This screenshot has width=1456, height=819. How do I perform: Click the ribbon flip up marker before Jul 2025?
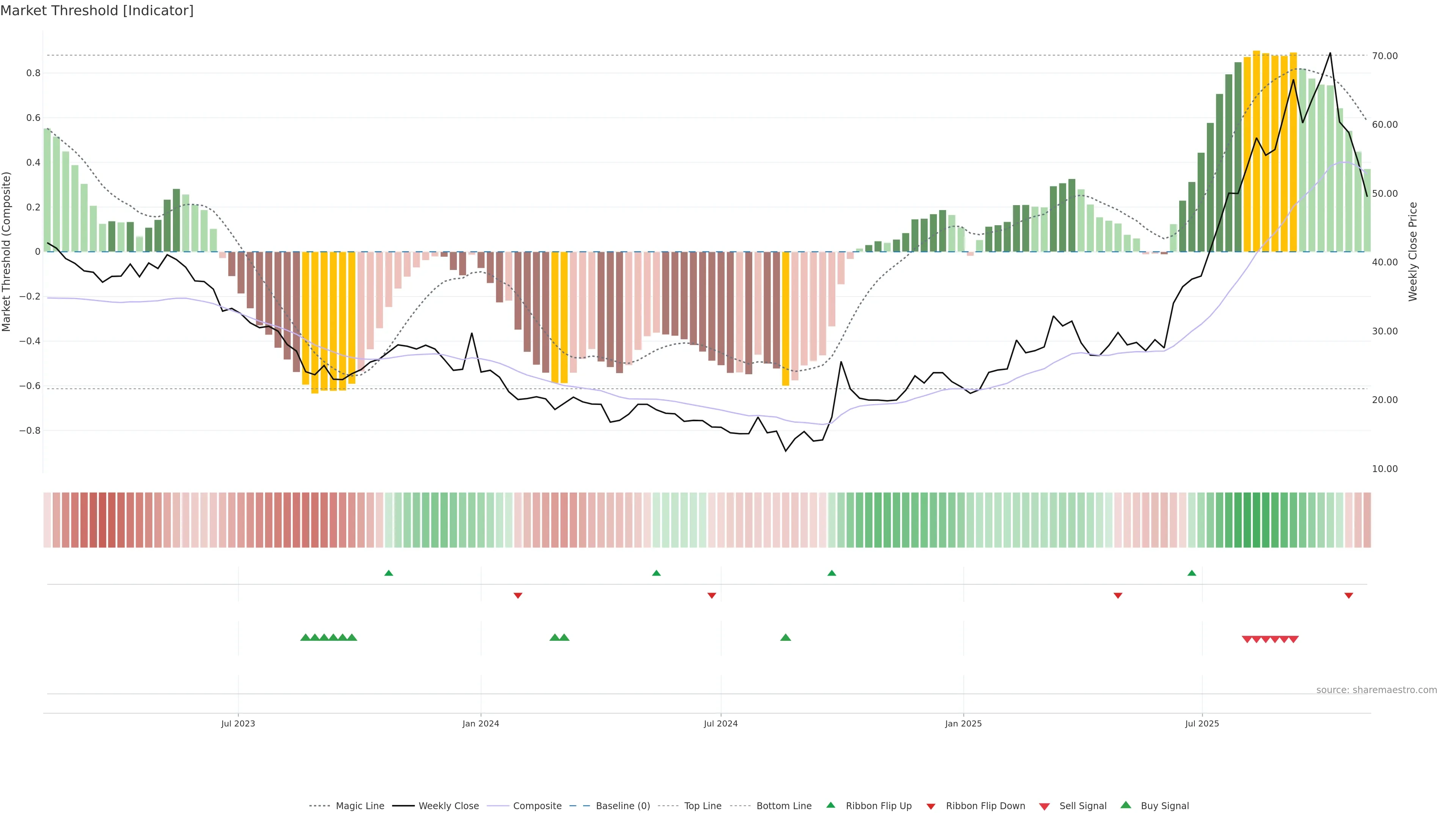pos(1192,573)
